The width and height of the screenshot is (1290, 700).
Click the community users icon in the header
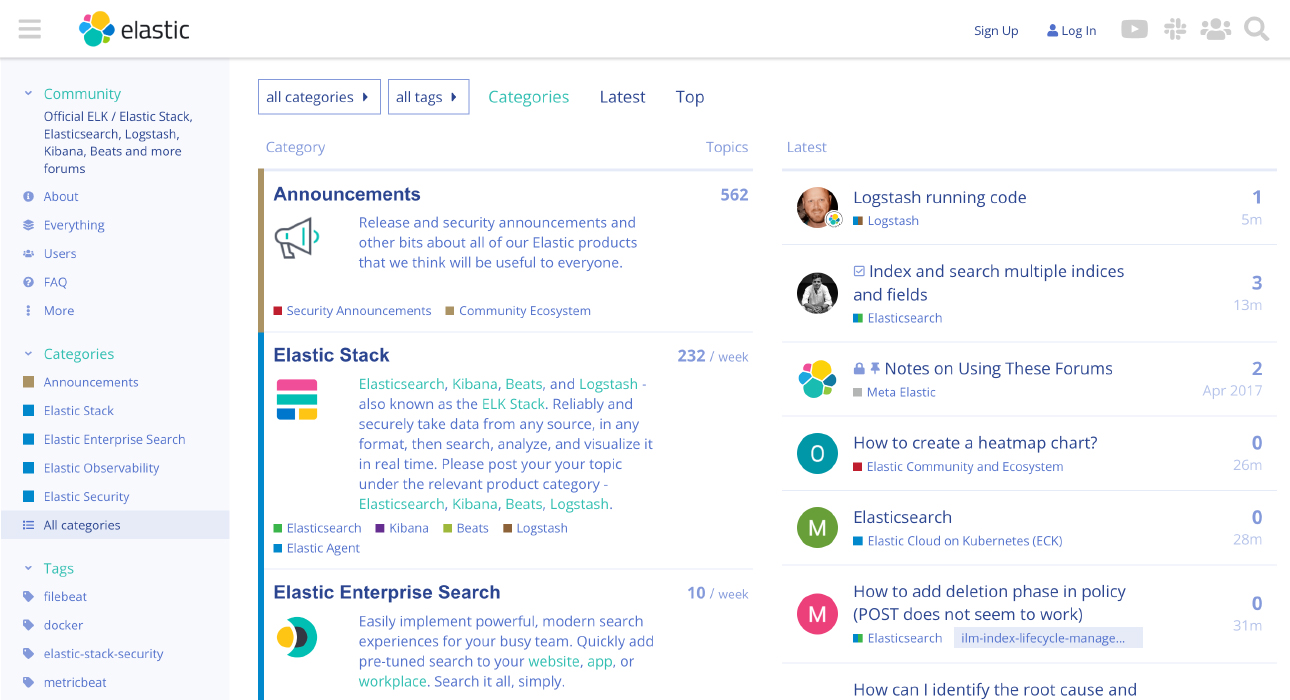coord(1215,29)
